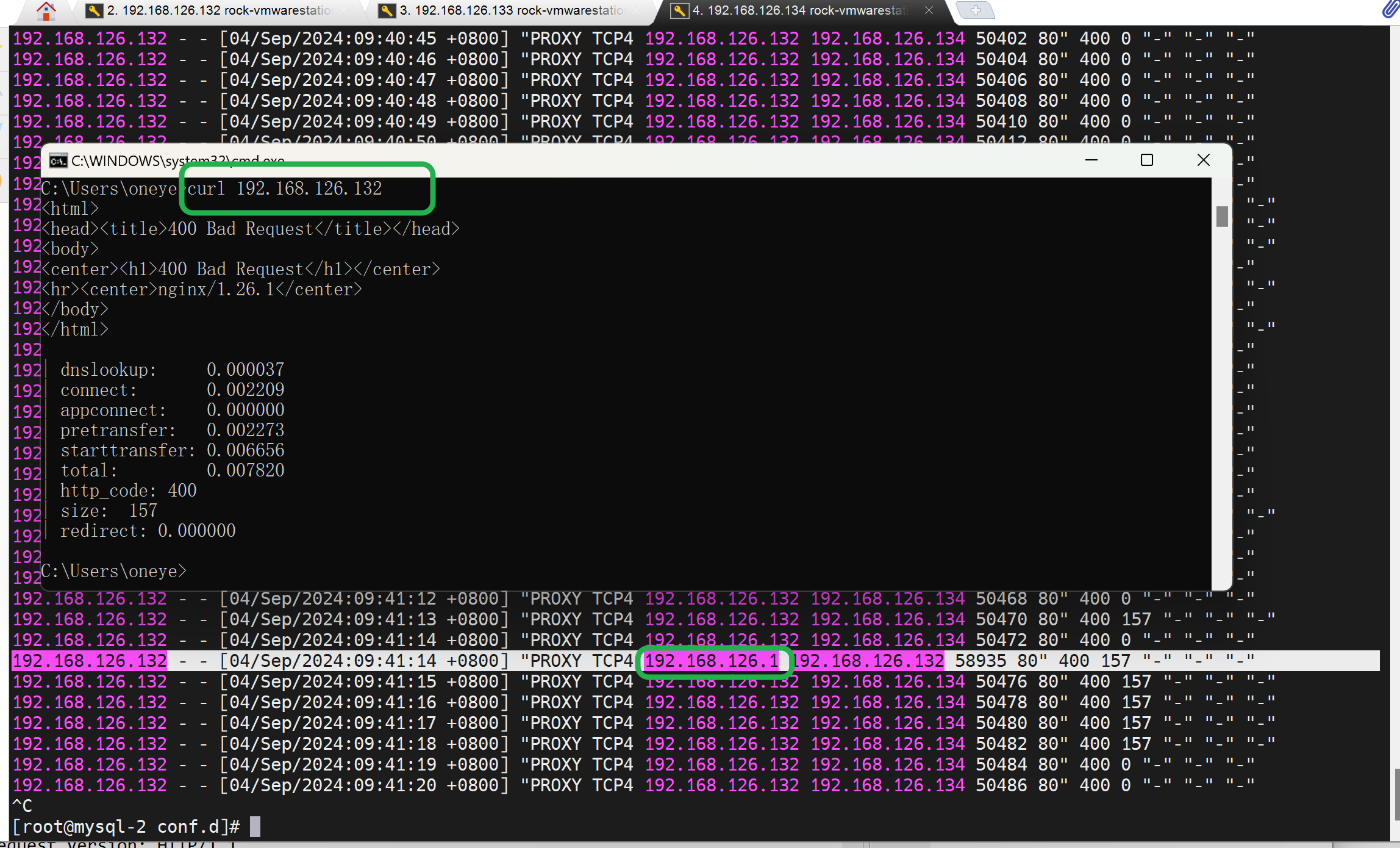
Task: Close the 192.168.126.134 session tab
Action: click(929, 10)
